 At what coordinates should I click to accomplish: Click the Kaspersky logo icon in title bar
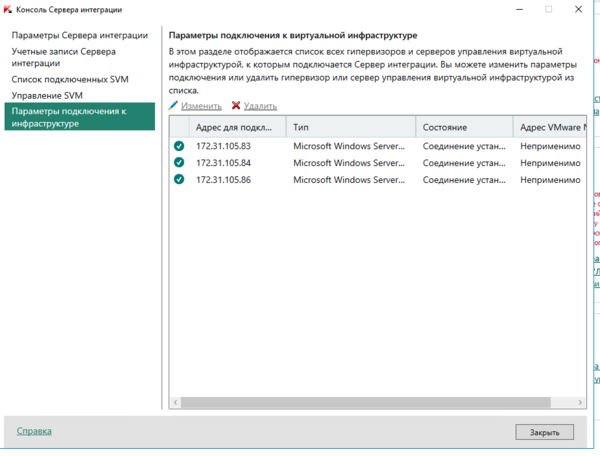[10, 9]
